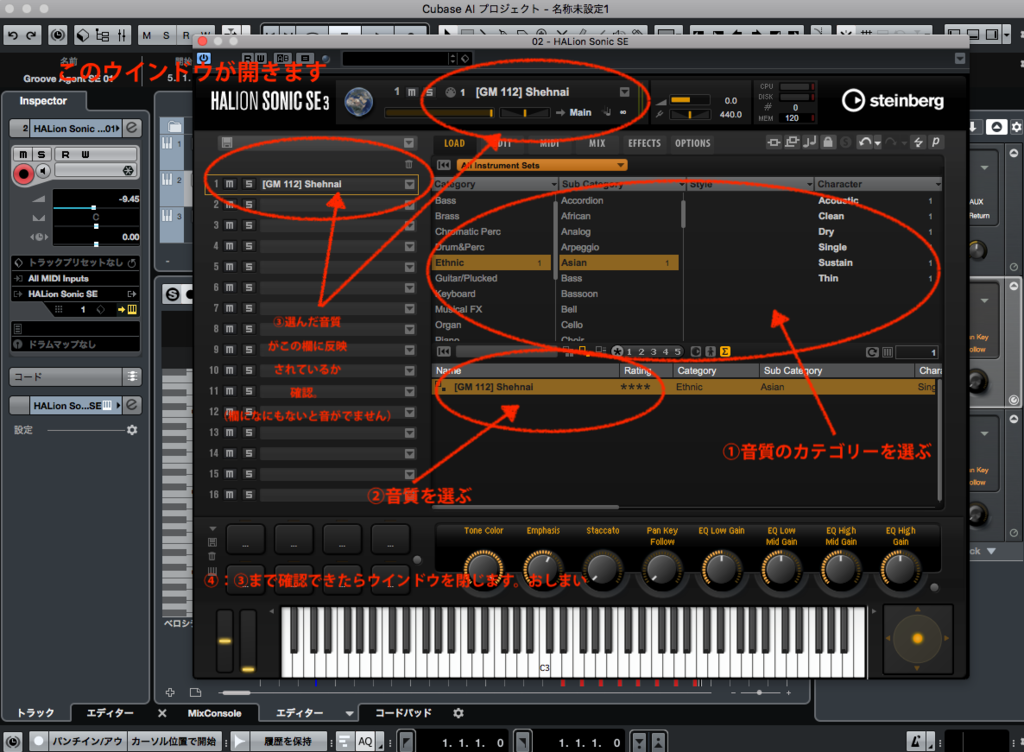The image size is (1024, 752).
Task: Select Clean in Character list
Action: [831, 216]
